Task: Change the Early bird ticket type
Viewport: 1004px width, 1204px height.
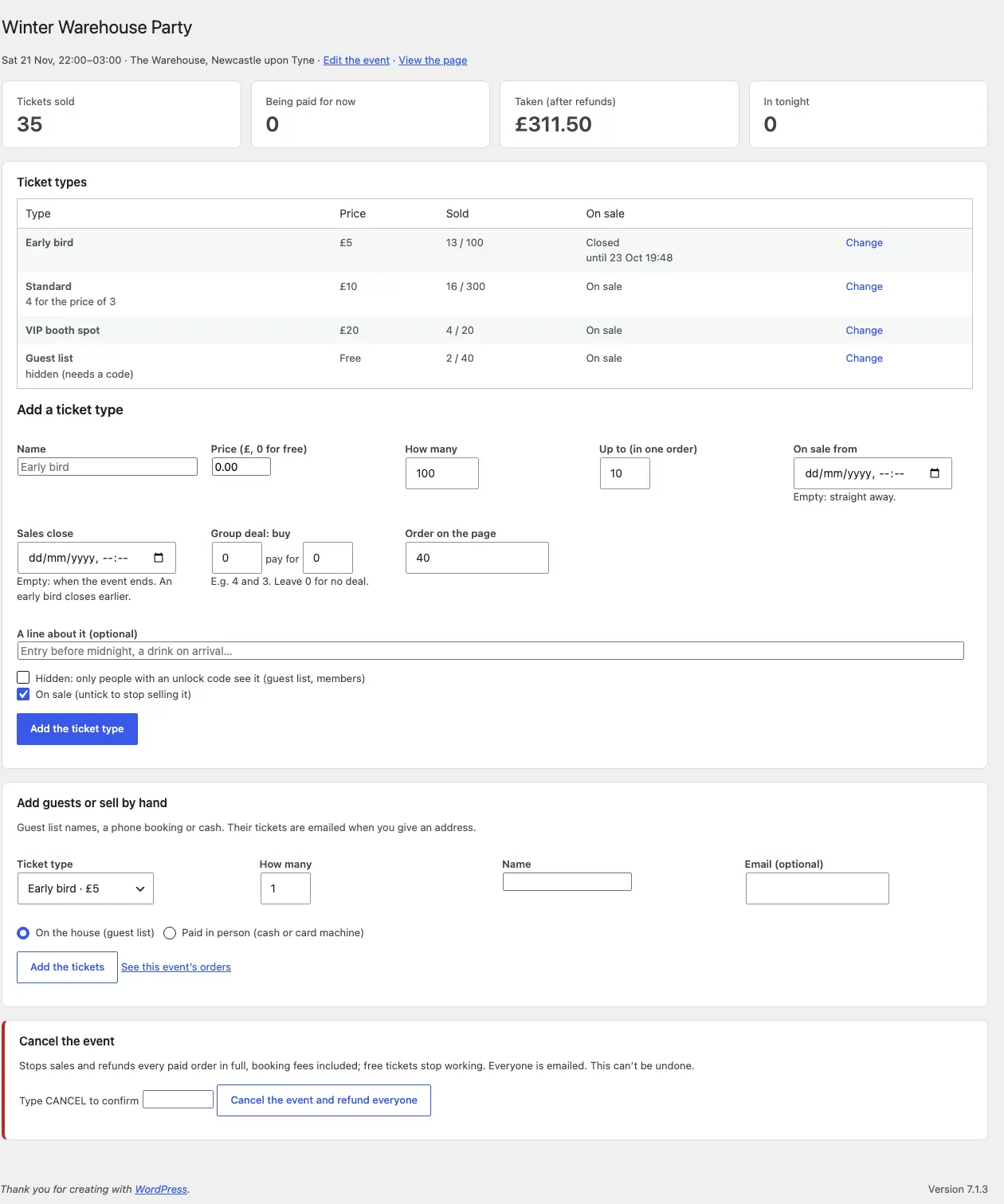Action: (x=864, y=242)
